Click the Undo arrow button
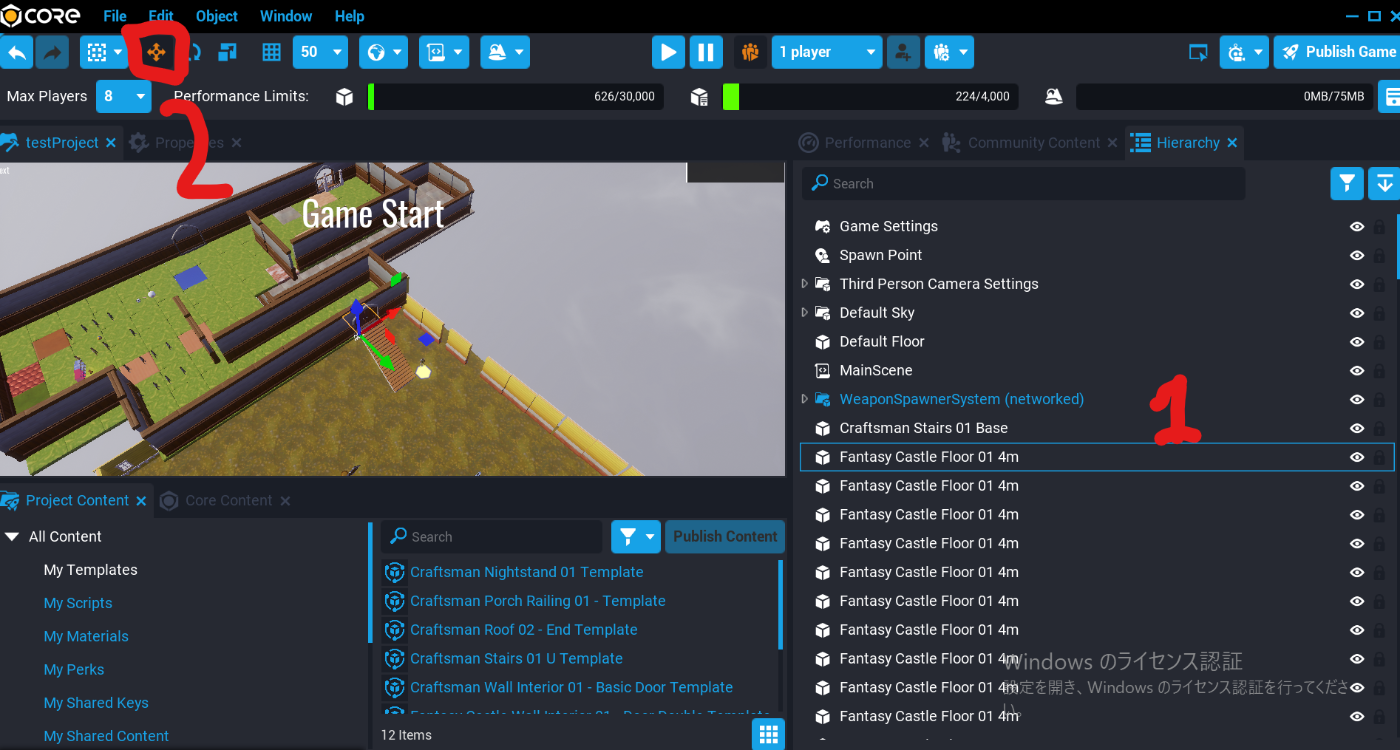The image size is (1400, 750). pyautogui.click(x=16, y=52)
